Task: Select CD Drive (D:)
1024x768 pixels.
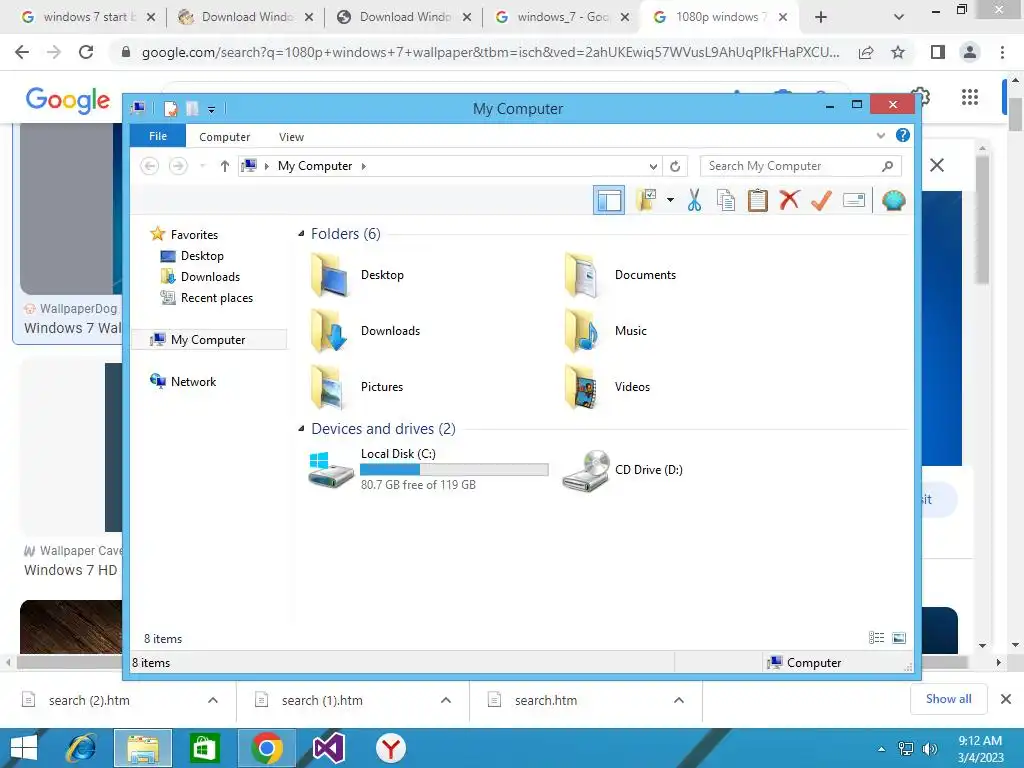Action: [x=622, y=470]
